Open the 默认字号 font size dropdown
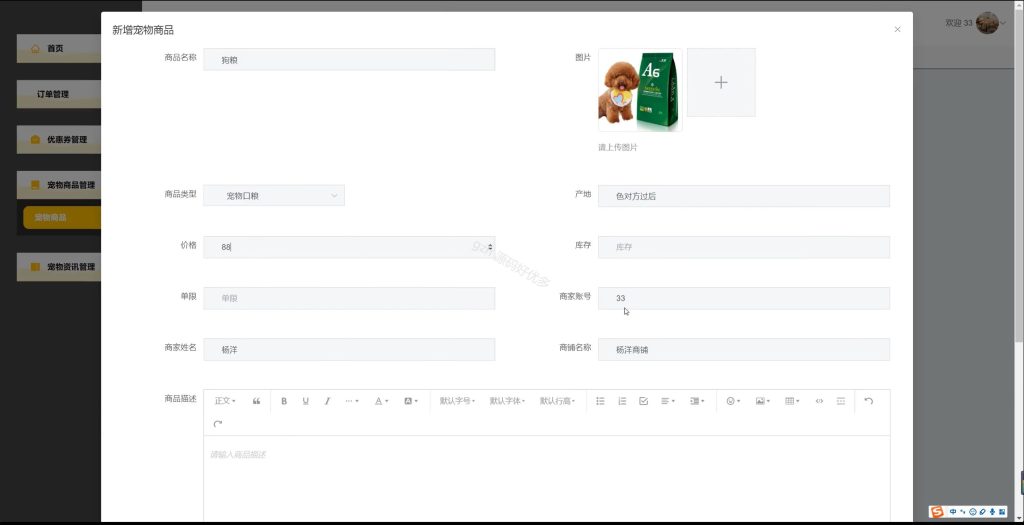Screen dimensions: 1024x525 click(x=457, y=401)
